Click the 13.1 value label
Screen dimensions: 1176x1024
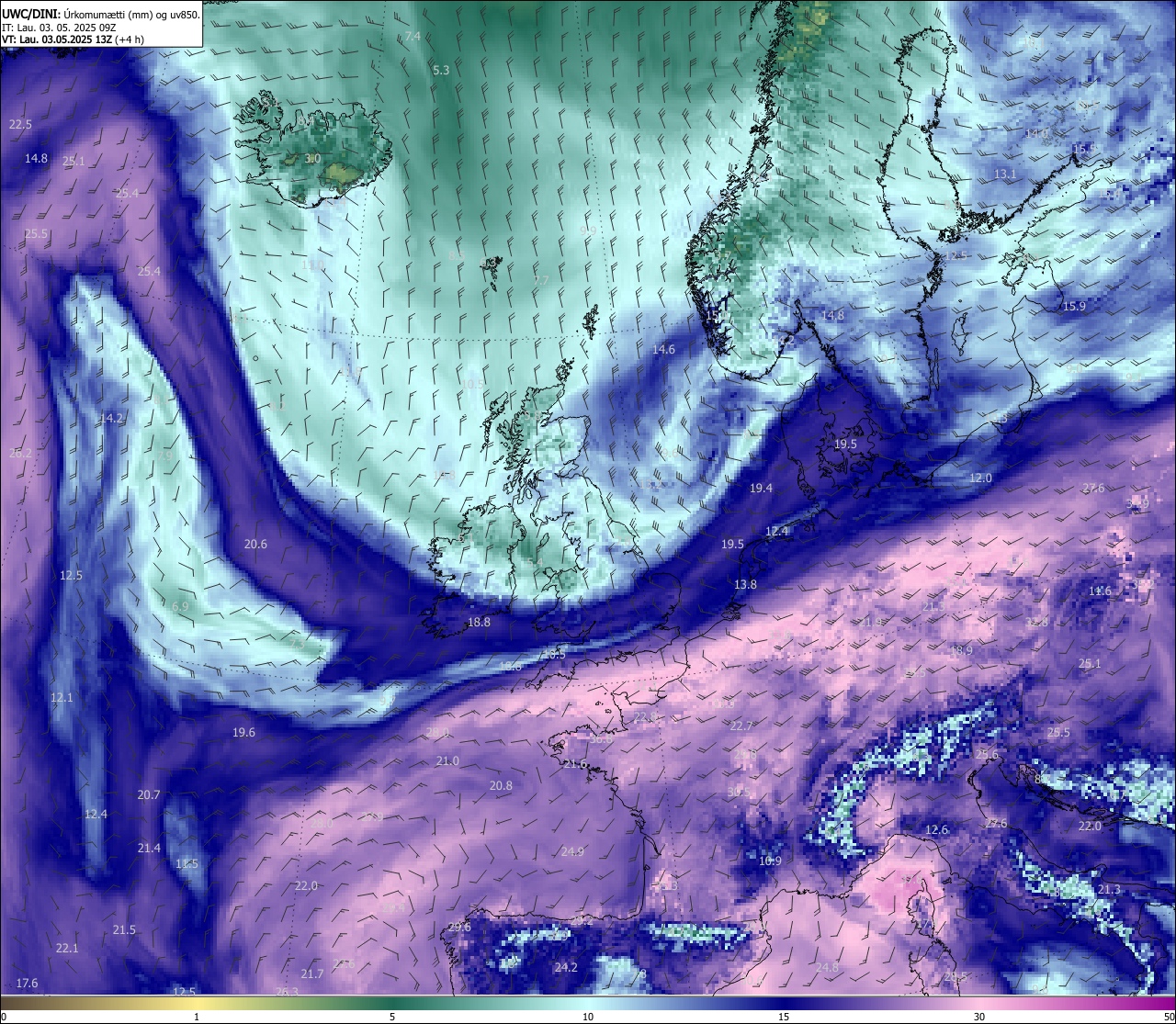point(1005,174)
